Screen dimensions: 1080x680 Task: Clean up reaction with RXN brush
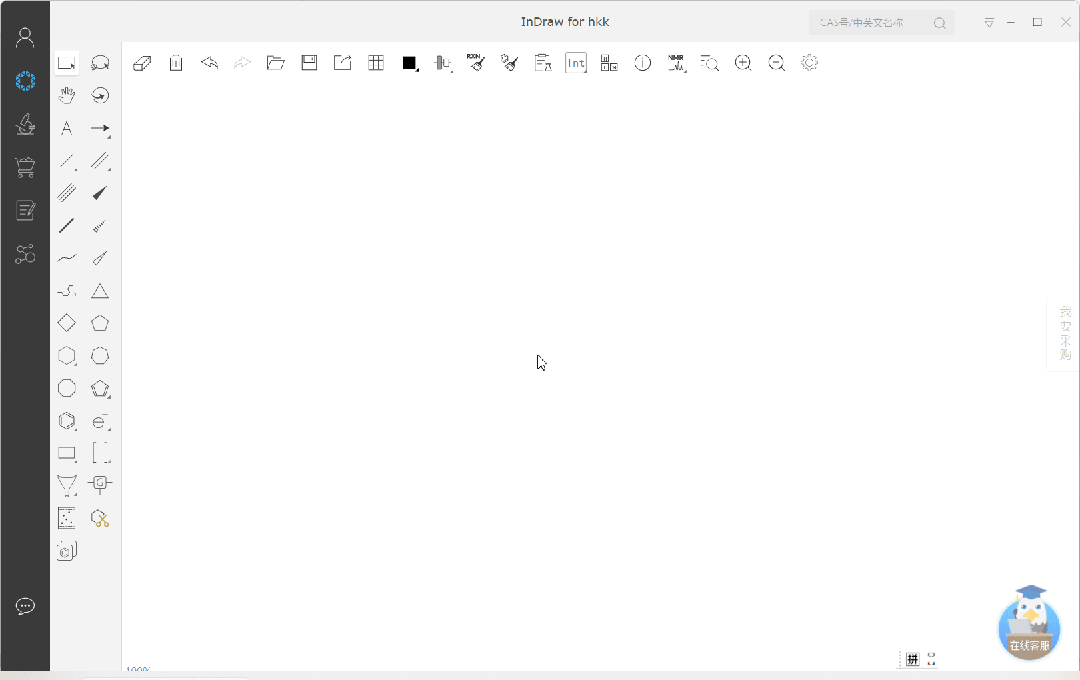(x=475, y=63)
